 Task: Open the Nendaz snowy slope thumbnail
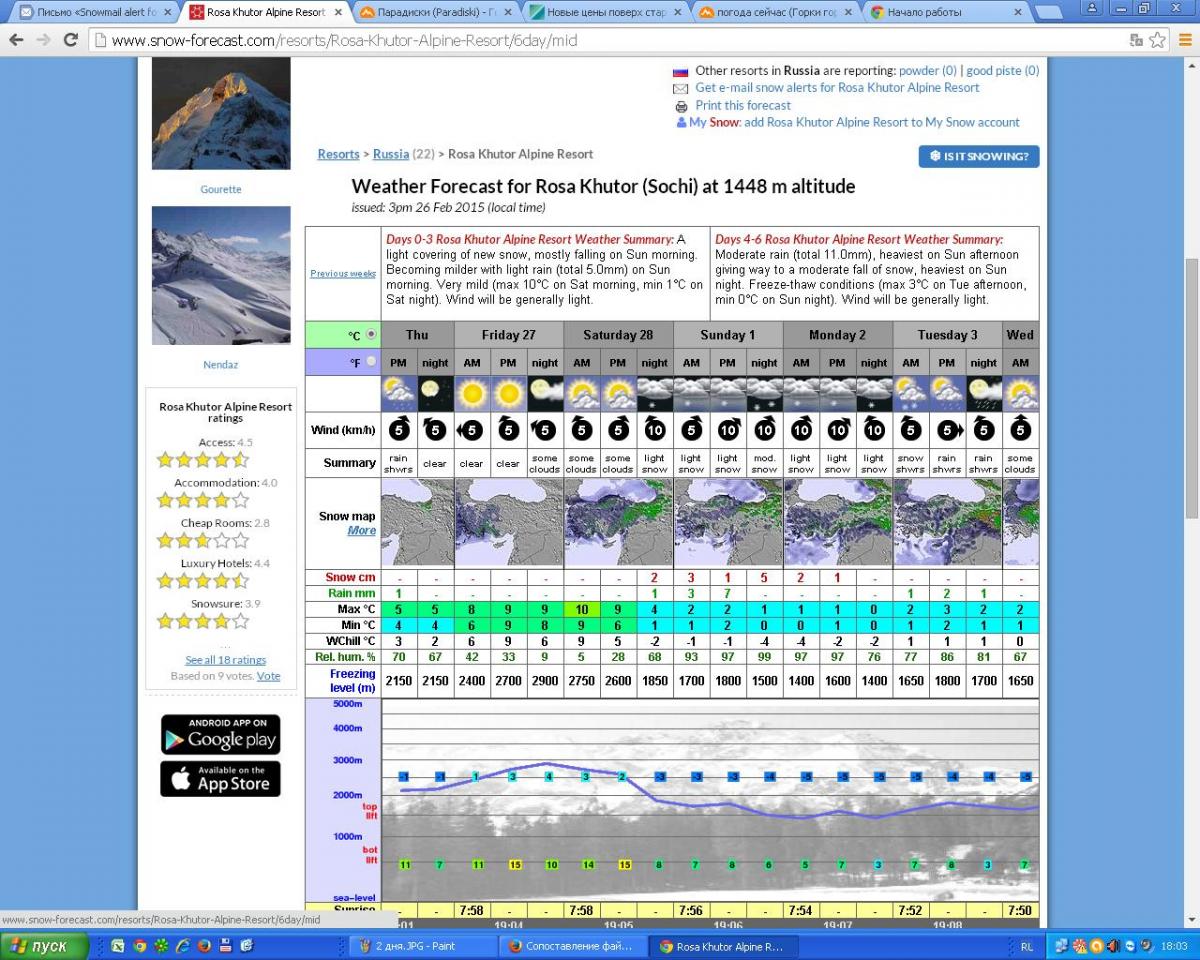221,276
